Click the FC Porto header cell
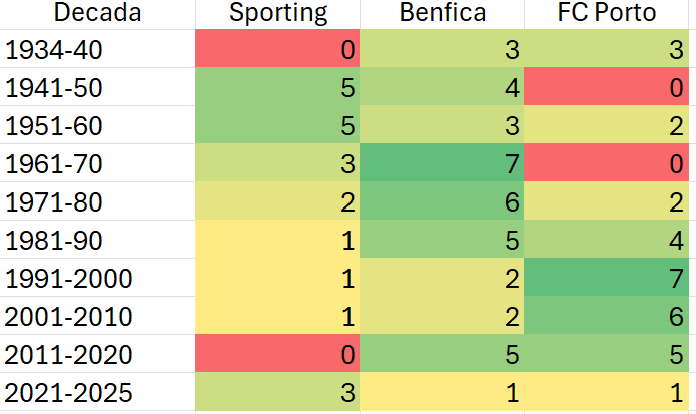This screenshot has height=414, width=696. [610, 14]
